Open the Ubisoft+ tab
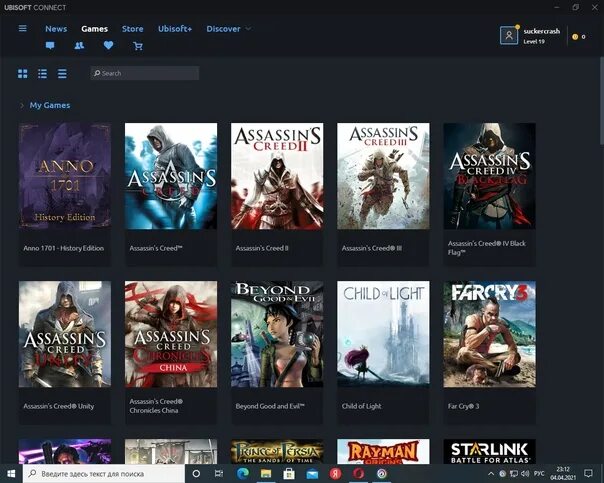604x483 pixels. pyautogui.click(x=175, y=29)
